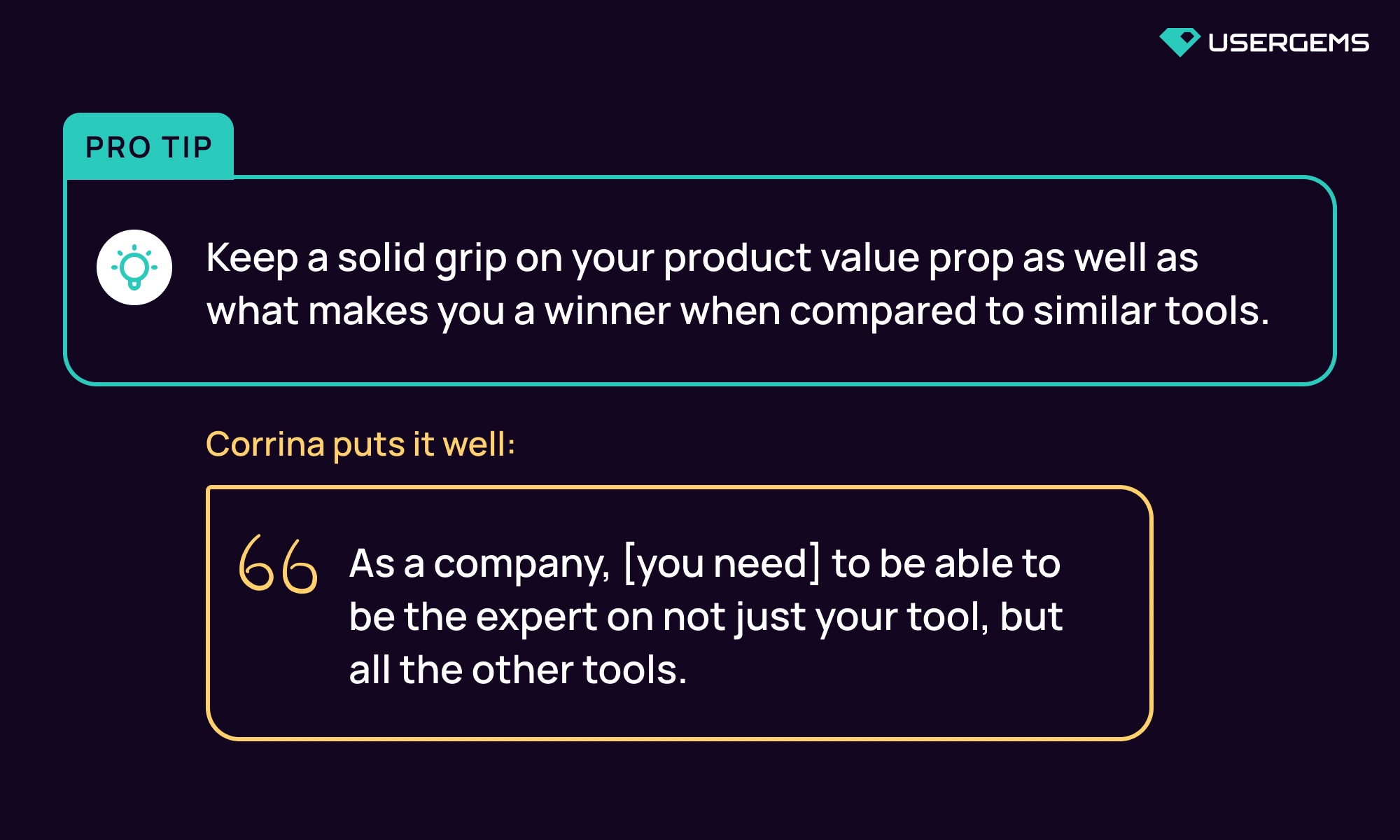
Task: Click the lightbulb icon in the tip box
Action: point(134,267)
